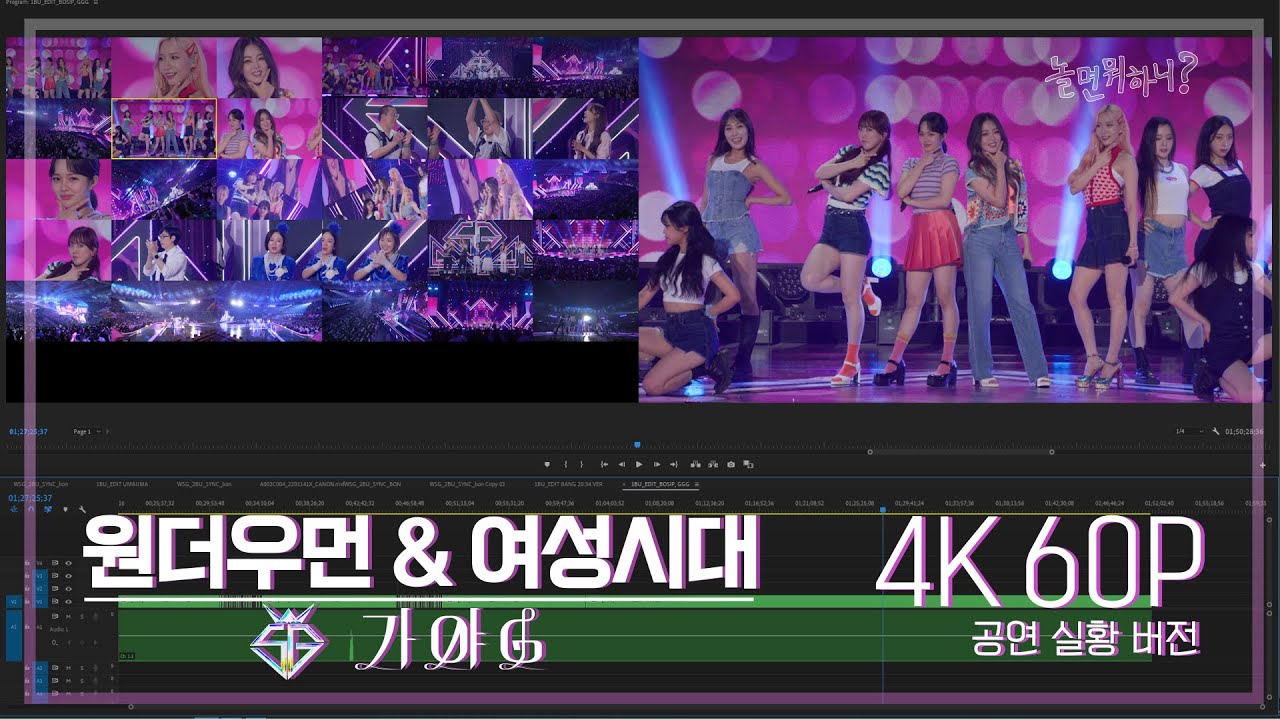Lock video track V1 with padlock
The width and height of the screenshot is (1280, 720).
27,601
